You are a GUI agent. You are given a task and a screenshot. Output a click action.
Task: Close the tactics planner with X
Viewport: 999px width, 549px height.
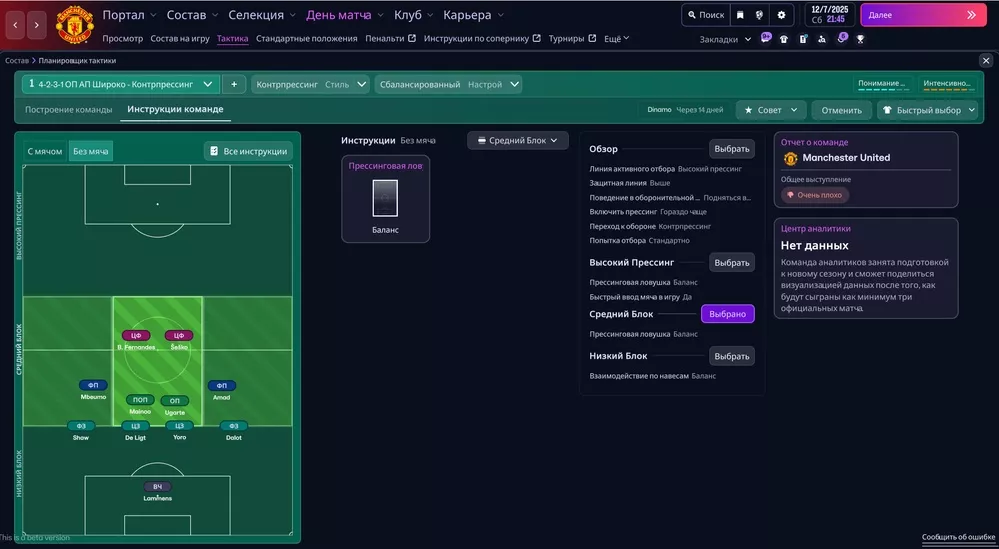coord(986,61)
